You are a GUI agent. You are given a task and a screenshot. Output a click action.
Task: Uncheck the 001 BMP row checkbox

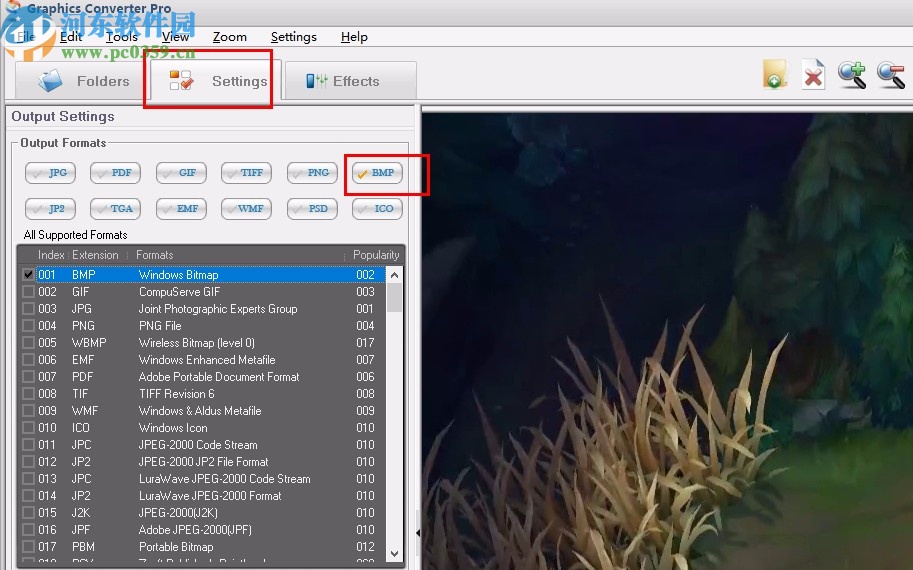click(x=28, y=274)
